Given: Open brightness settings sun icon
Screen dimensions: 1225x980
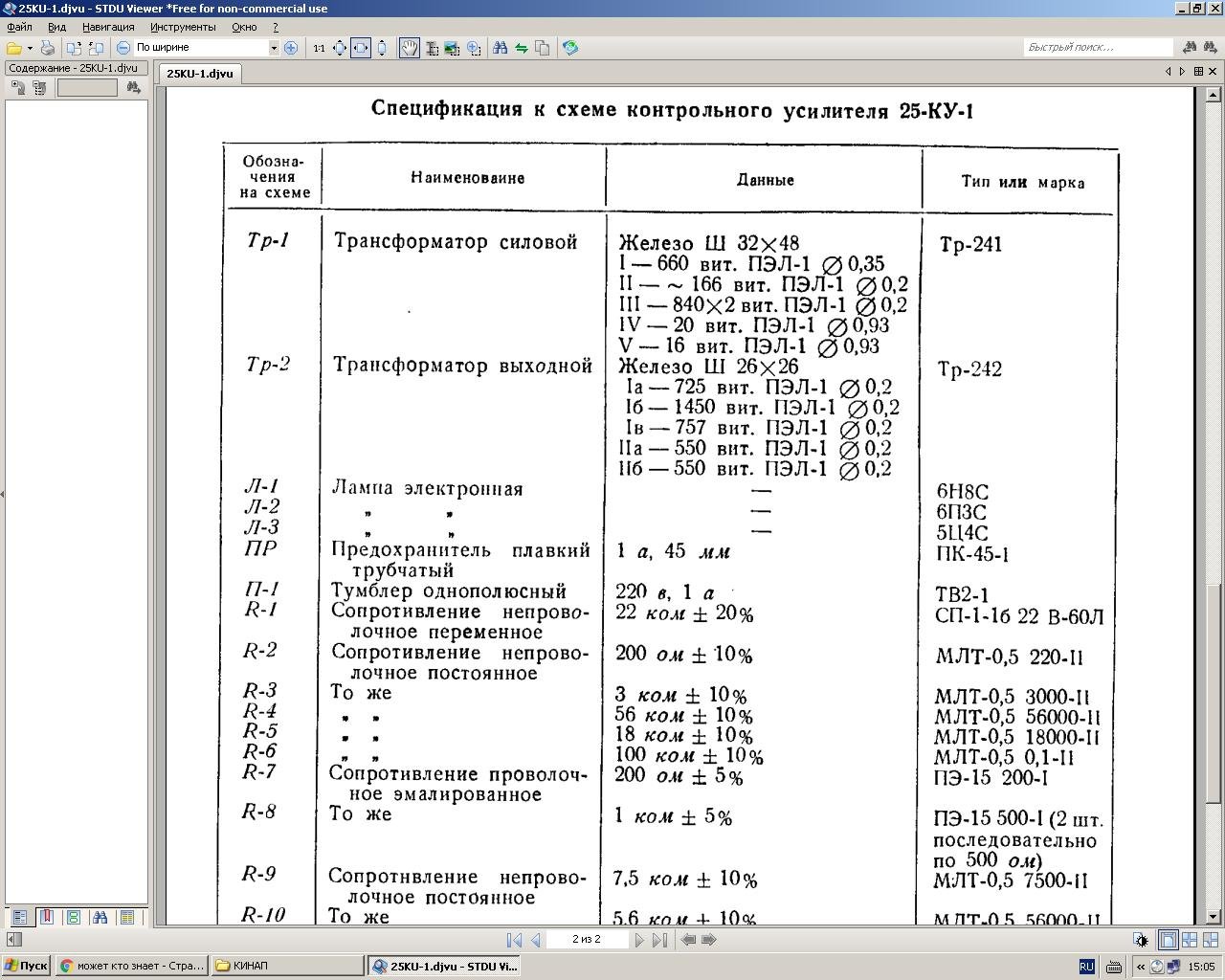Looking at the screenshot, I should (1142, 940).
